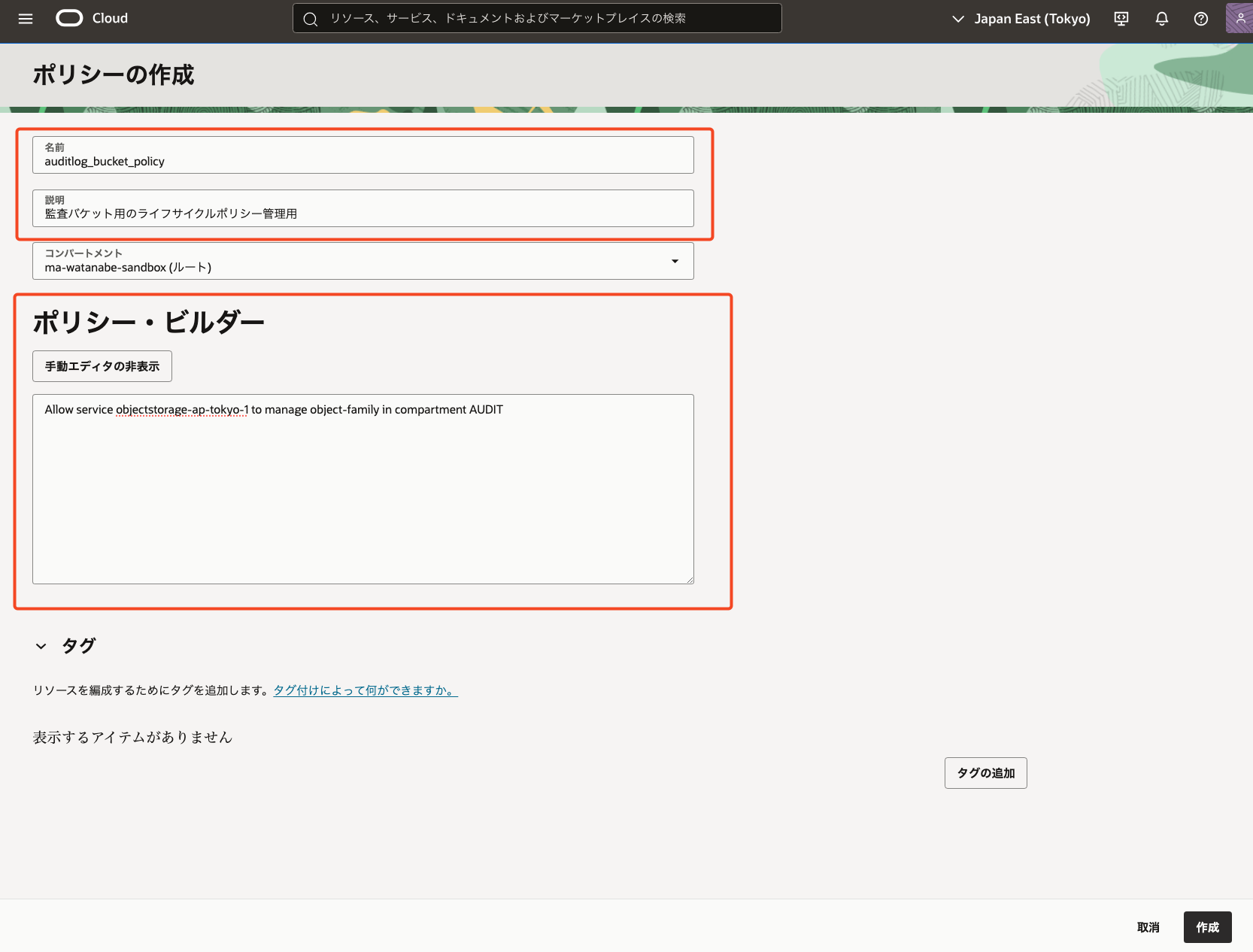This screenshot has height=952, width=1253.
Task: Click the 名前 input field
Action: 363,161
